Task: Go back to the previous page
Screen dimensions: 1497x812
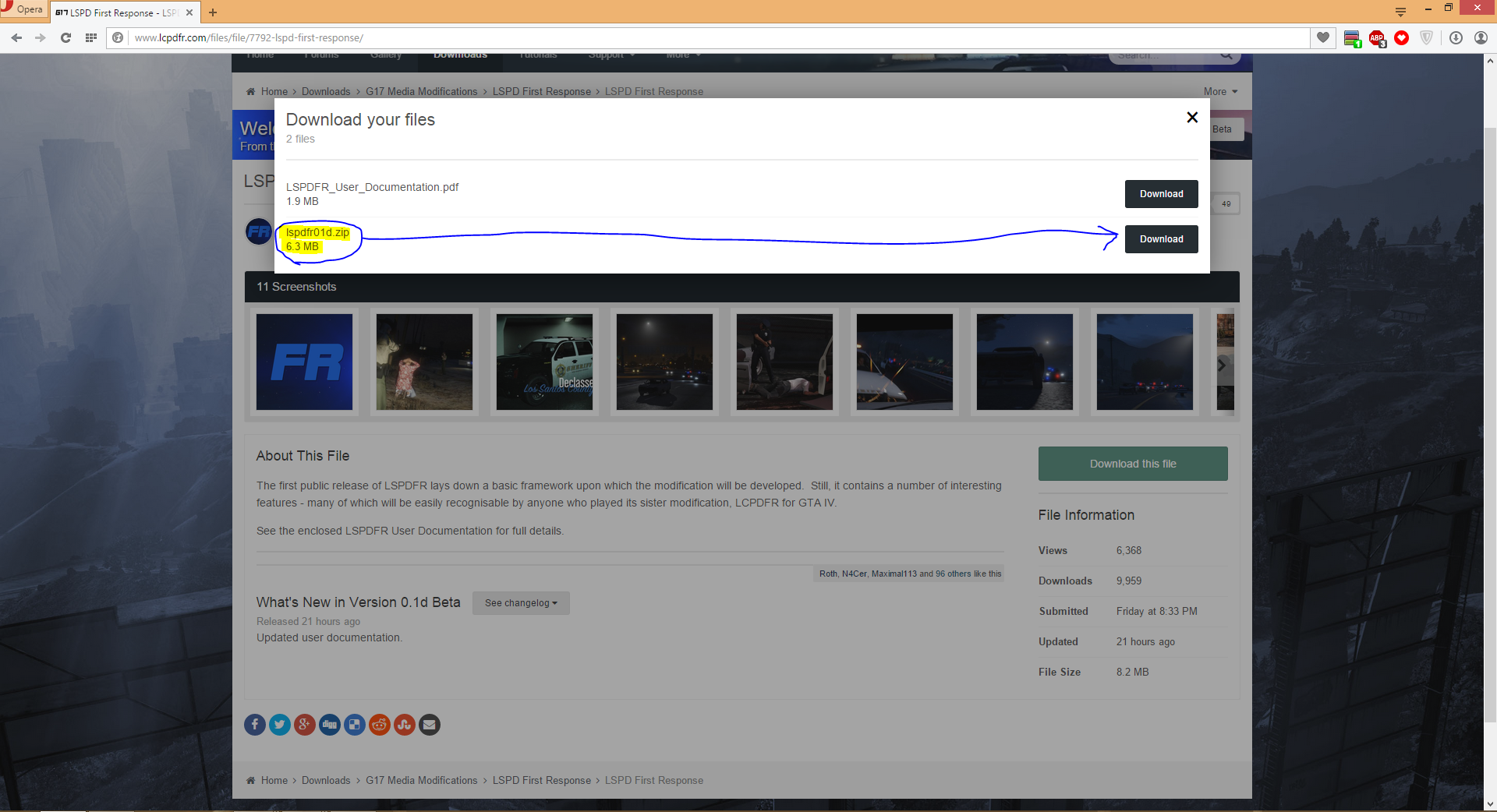Action: click(16, 37)
